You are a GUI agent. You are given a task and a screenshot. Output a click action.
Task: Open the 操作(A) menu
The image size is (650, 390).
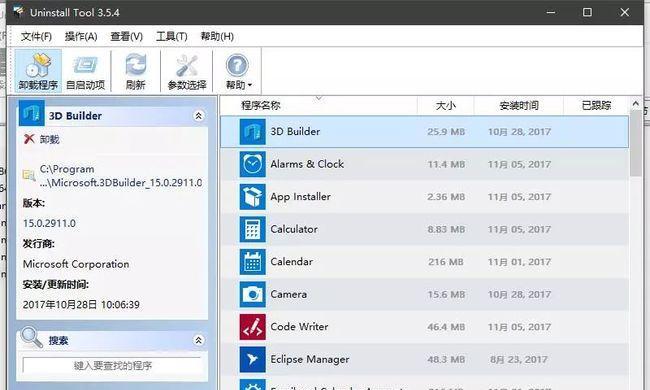pos(81,36)
